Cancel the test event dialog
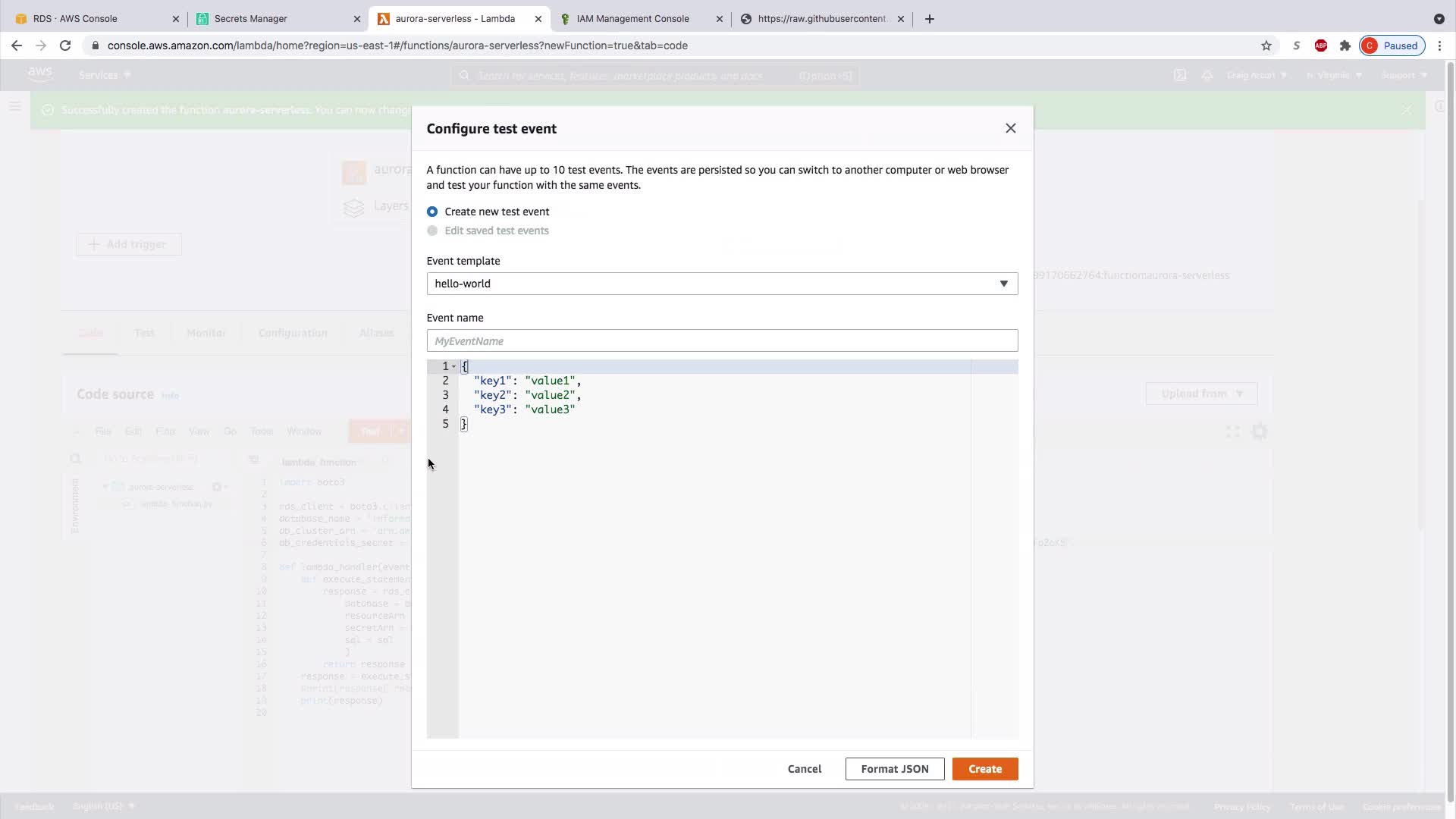The image size is (1456, 819). pyautogui.click(x=804, y=769)
